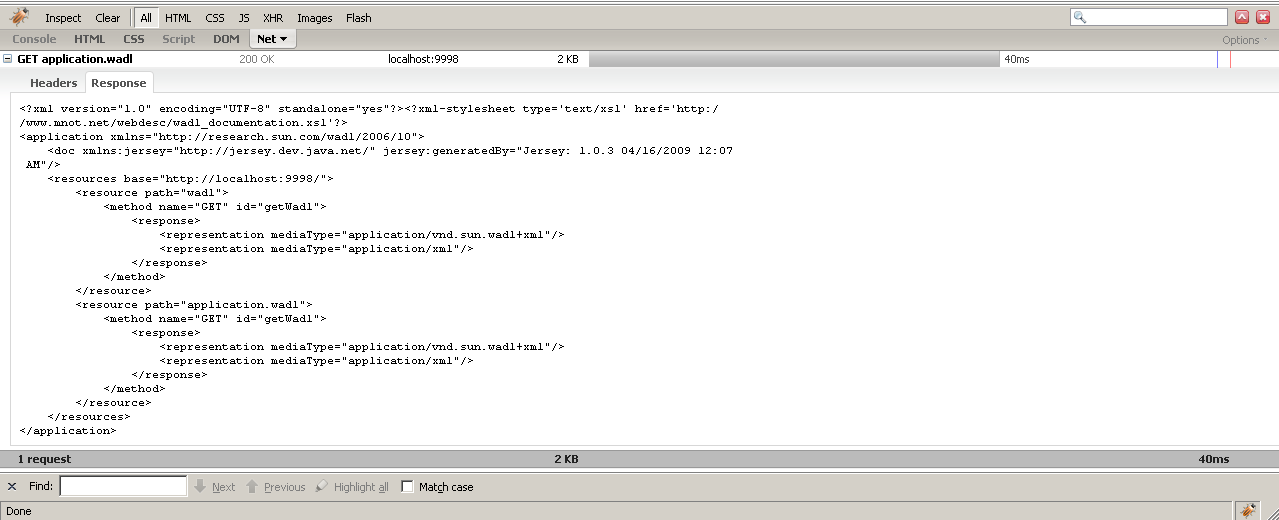Open the Options dropdown
Image resolution: width=1279 pixels, height=520 pixels.
pyautogui.click(x=1244, y=40)
